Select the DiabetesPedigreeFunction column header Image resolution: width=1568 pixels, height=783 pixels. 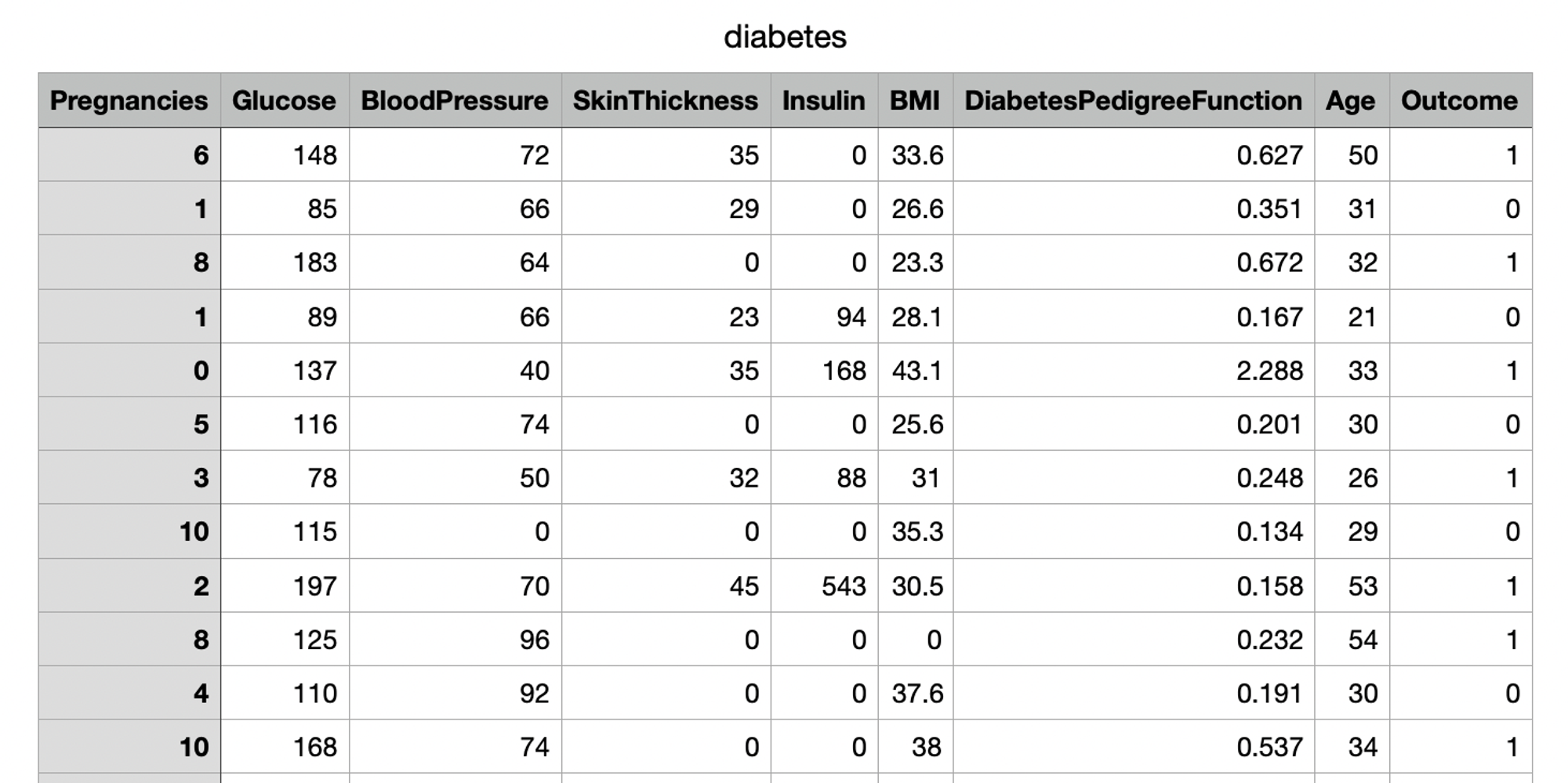tap(1134, 100)
